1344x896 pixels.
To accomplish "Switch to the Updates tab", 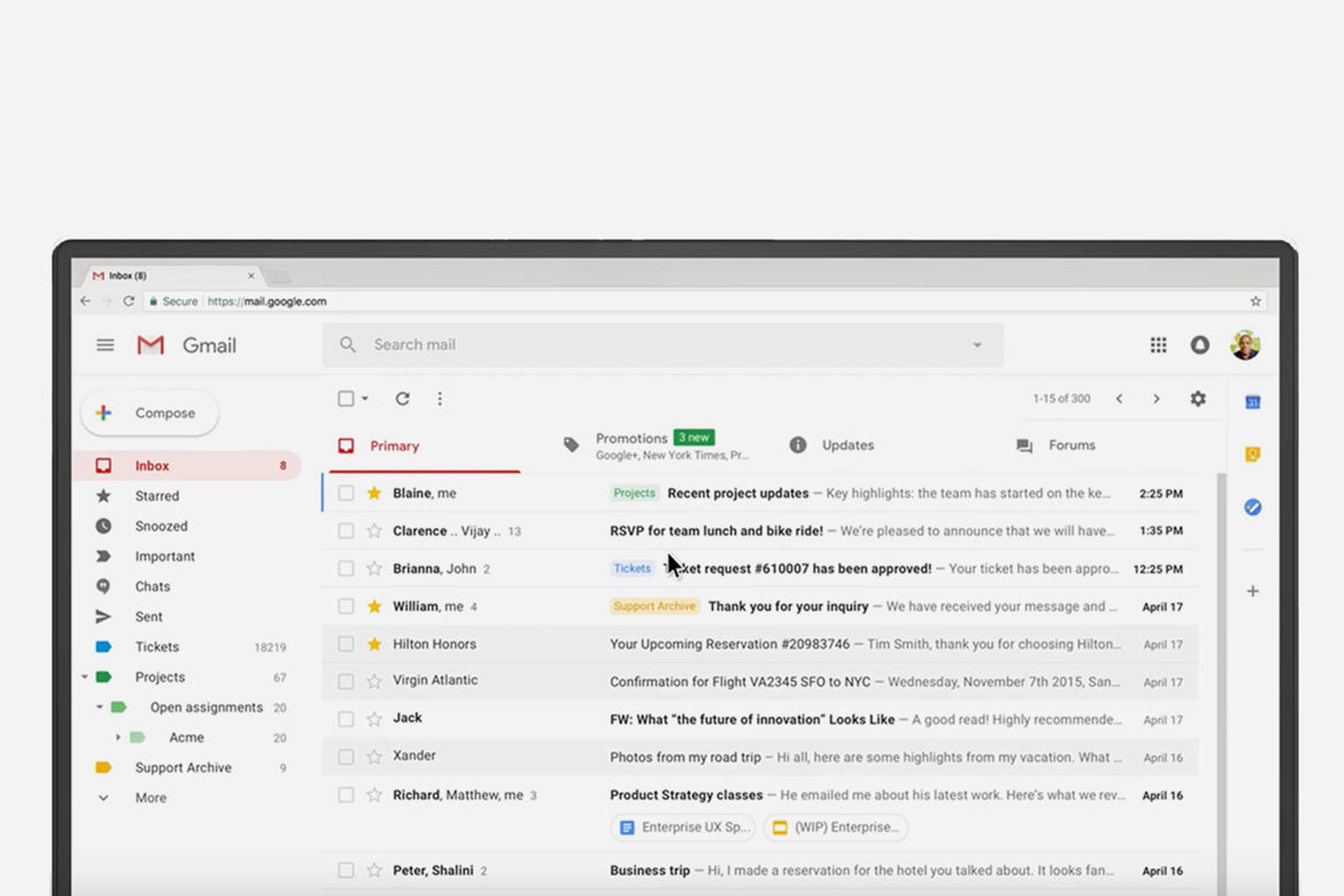I will pos(832,445).
